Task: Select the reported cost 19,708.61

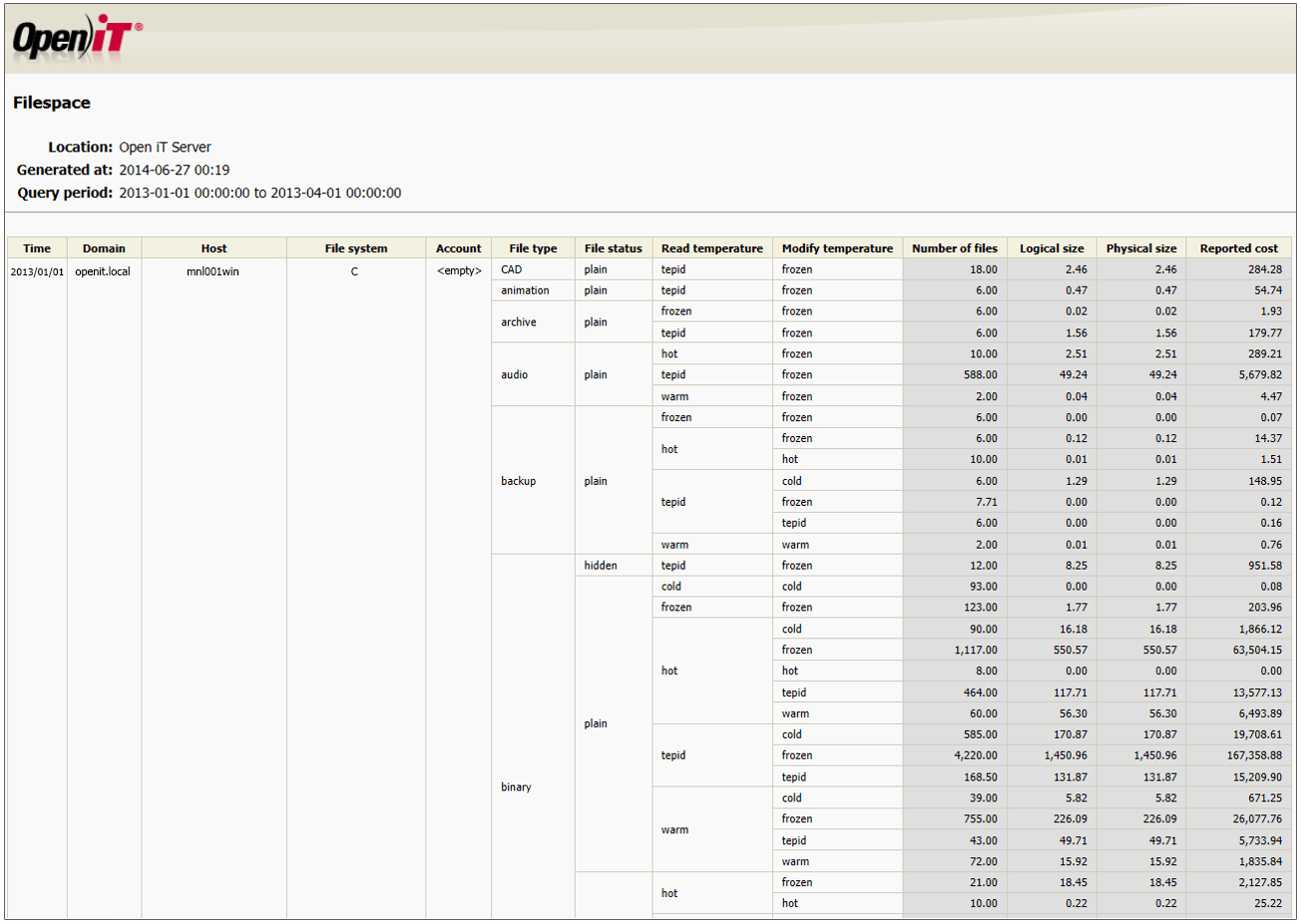Action: (x=1258, y=734)
